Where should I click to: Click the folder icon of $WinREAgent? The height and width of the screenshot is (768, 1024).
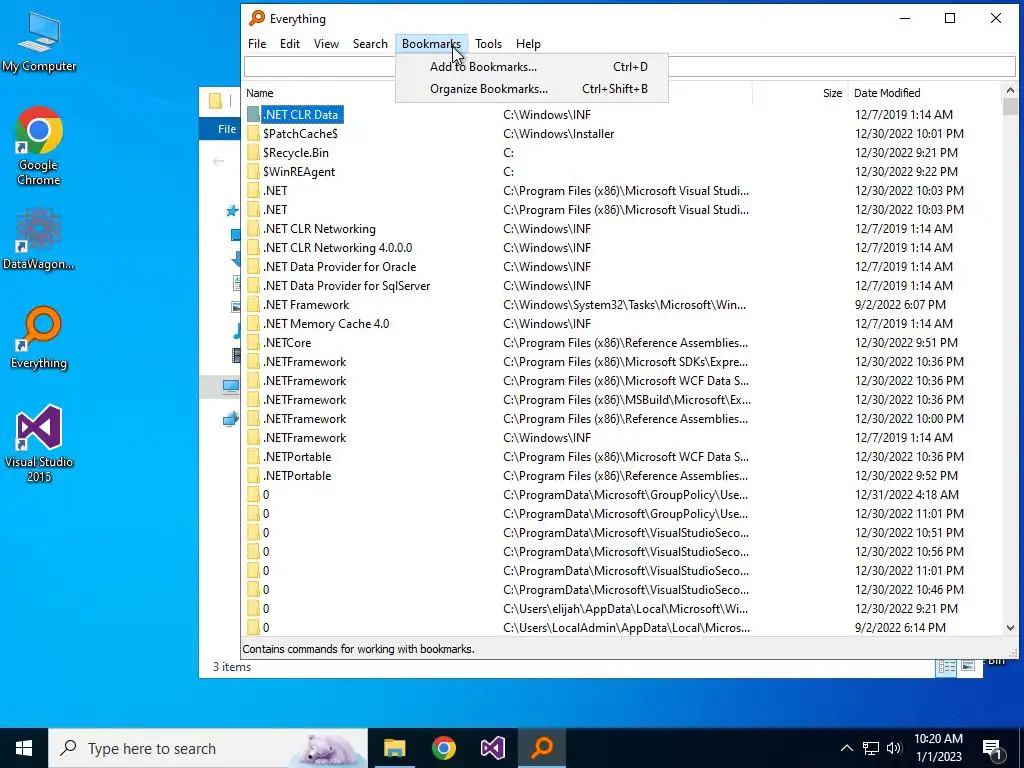pyautogui.click(x=253, y=172)
